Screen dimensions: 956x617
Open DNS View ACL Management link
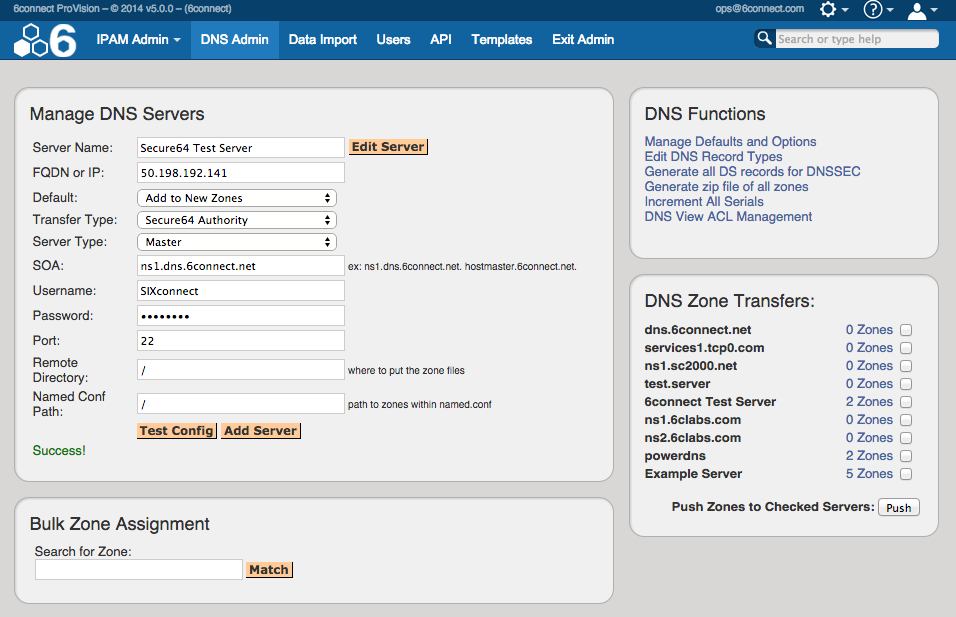point(728,216)
